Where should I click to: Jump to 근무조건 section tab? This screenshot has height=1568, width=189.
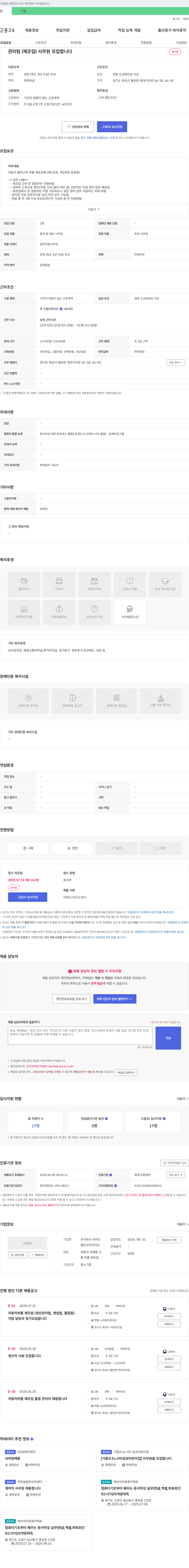(41, 43)
